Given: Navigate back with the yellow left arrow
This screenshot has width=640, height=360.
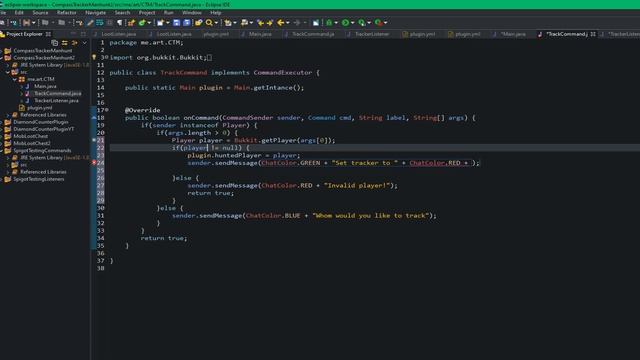Looking at the screenshot, I should [280, 22].
